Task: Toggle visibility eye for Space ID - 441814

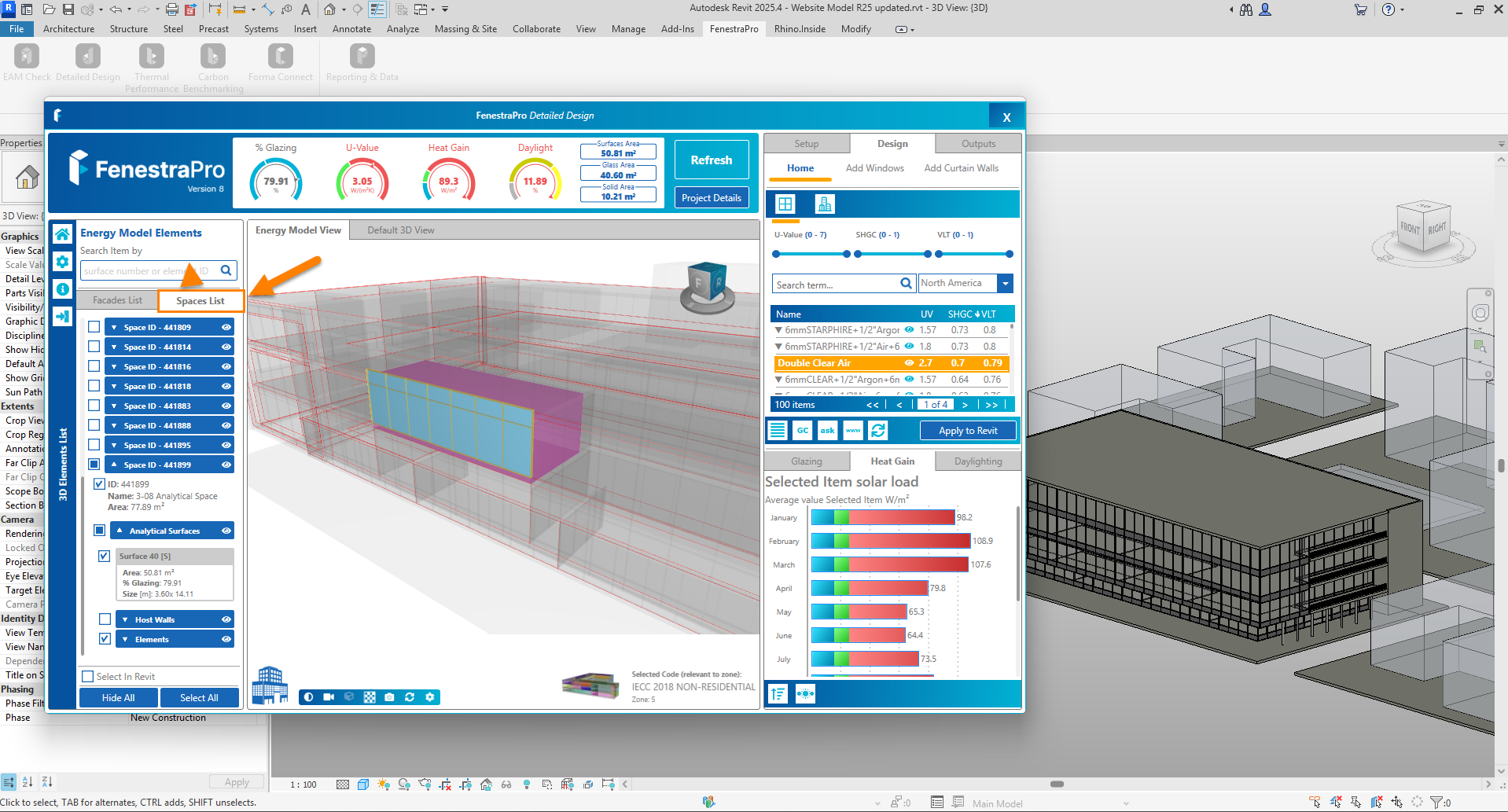Action: click(226, 347)
